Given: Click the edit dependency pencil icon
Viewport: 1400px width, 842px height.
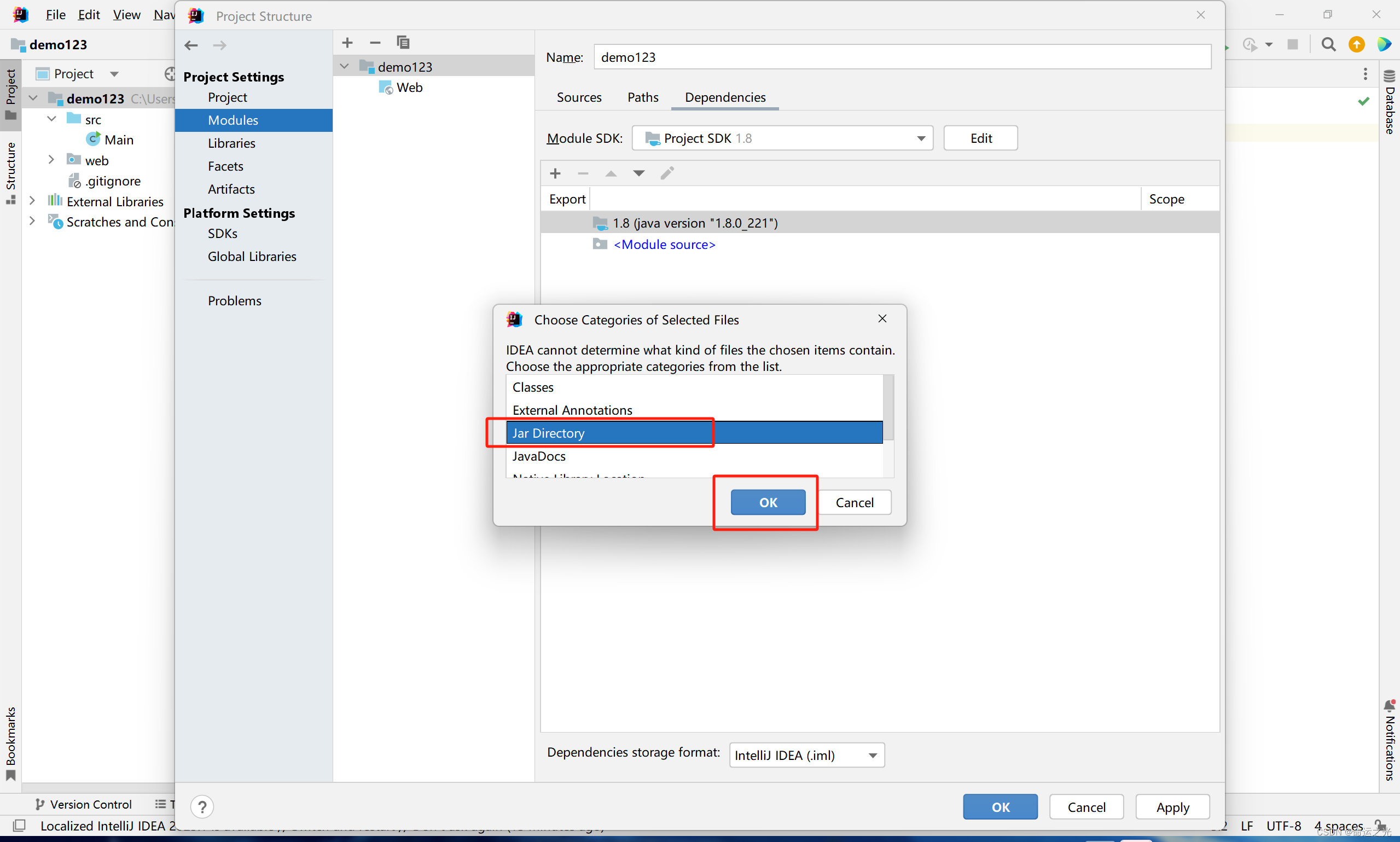Looking at the screenshot, I should coord(667,173).
